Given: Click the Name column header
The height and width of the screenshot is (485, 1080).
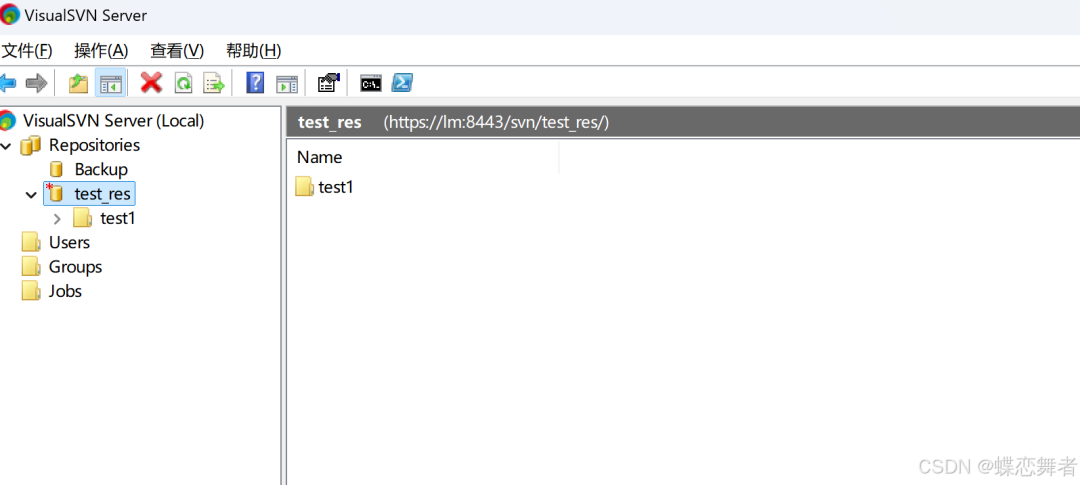Looking at the screenshot, I should point(320,157).
